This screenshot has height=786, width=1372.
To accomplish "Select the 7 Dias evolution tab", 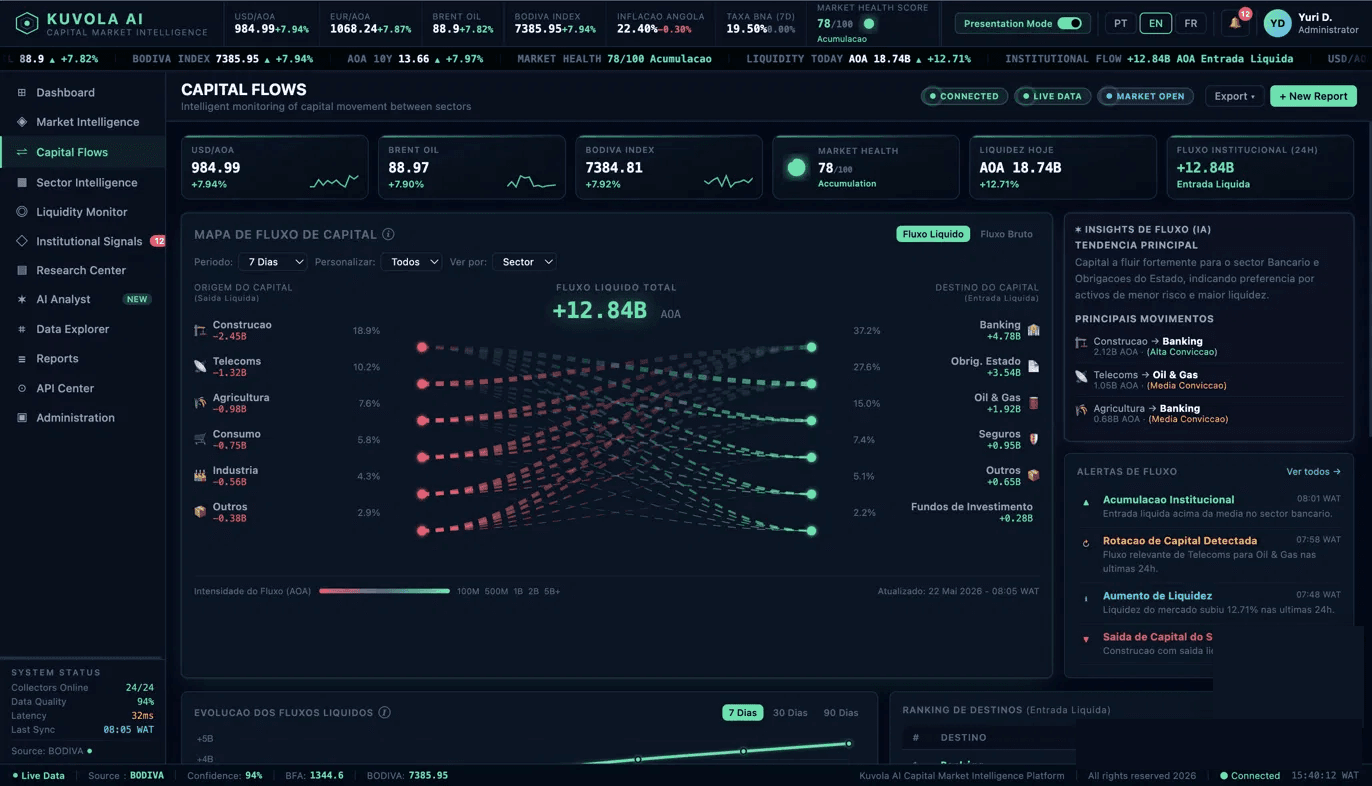I will (x=743, y=713).
